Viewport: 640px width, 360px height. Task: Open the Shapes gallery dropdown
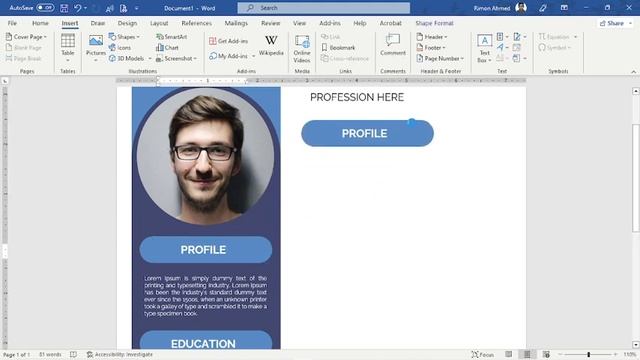pyautogui.click(x=124, y=37)
